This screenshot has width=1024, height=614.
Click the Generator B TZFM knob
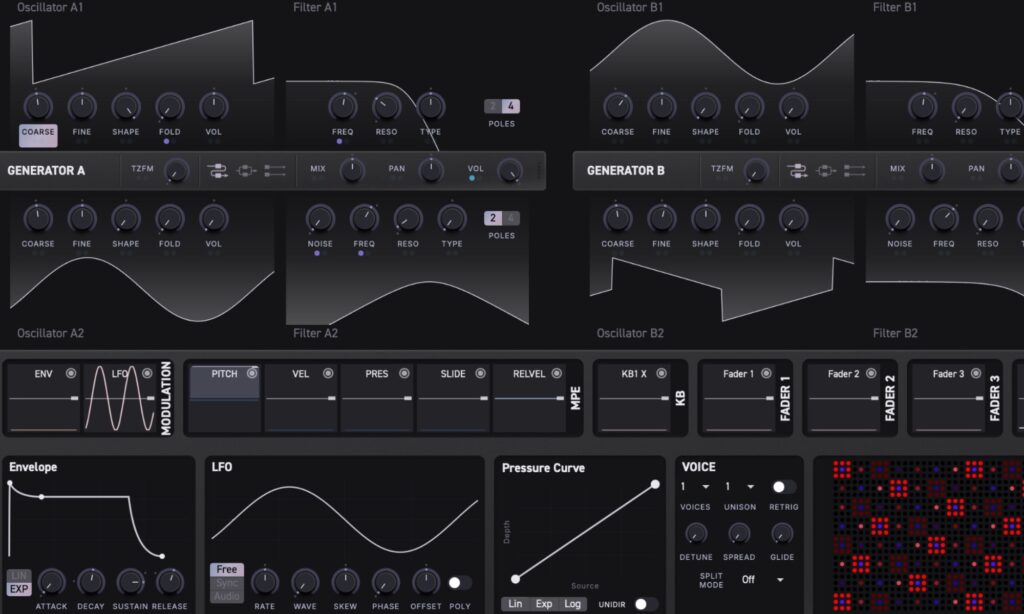756,171
